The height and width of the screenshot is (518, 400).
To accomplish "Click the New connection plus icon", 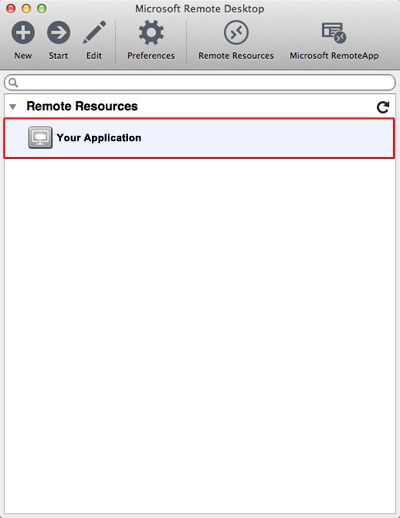I will click(x=23, y=33).
